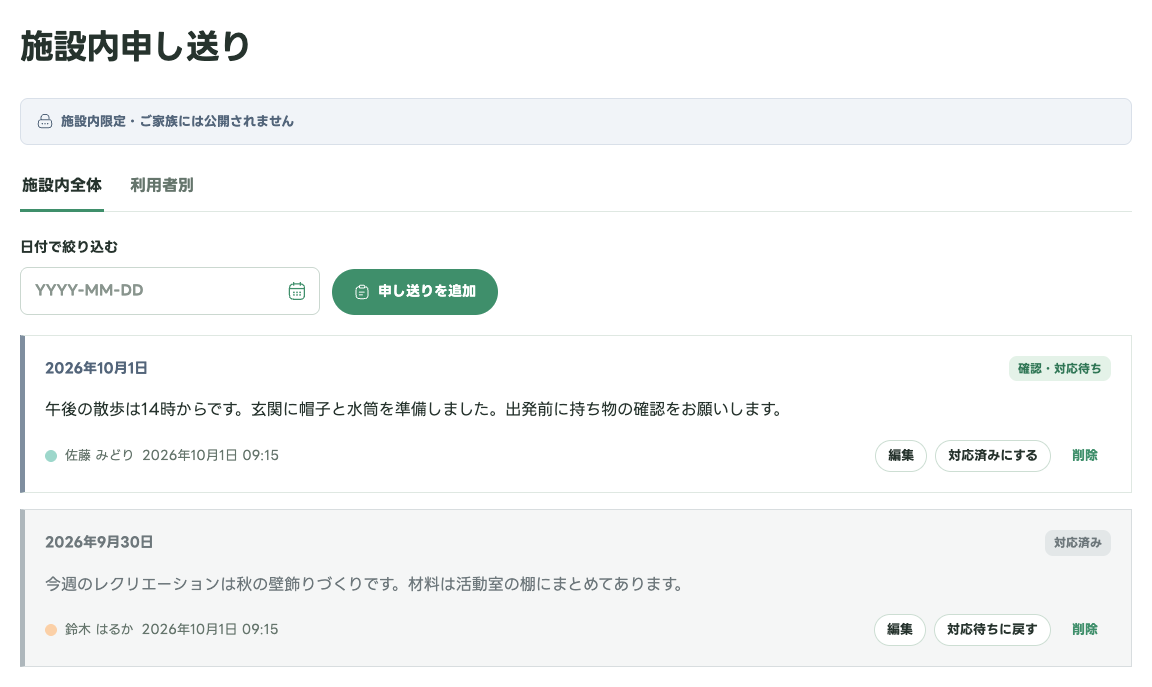
Task: Switch to the 利用者別 tab
Action: [162, 185]
